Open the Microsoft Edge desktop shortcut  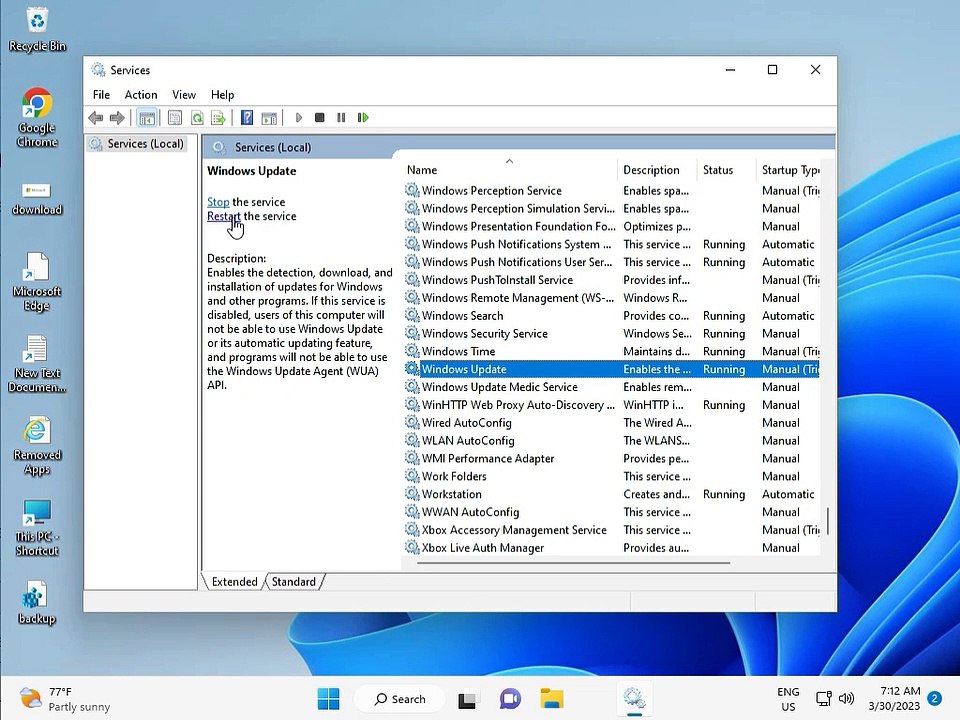tap(37, 282)
